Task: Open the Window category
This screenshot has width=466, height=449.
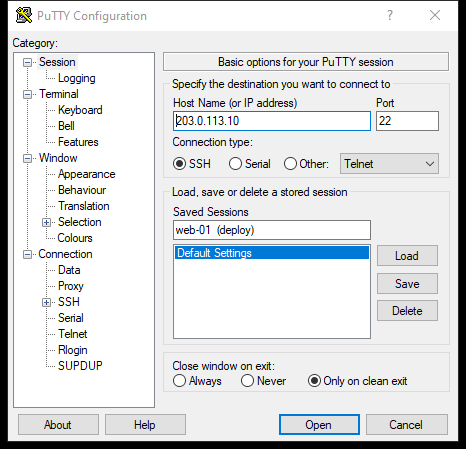Action: tap(58, 158)
